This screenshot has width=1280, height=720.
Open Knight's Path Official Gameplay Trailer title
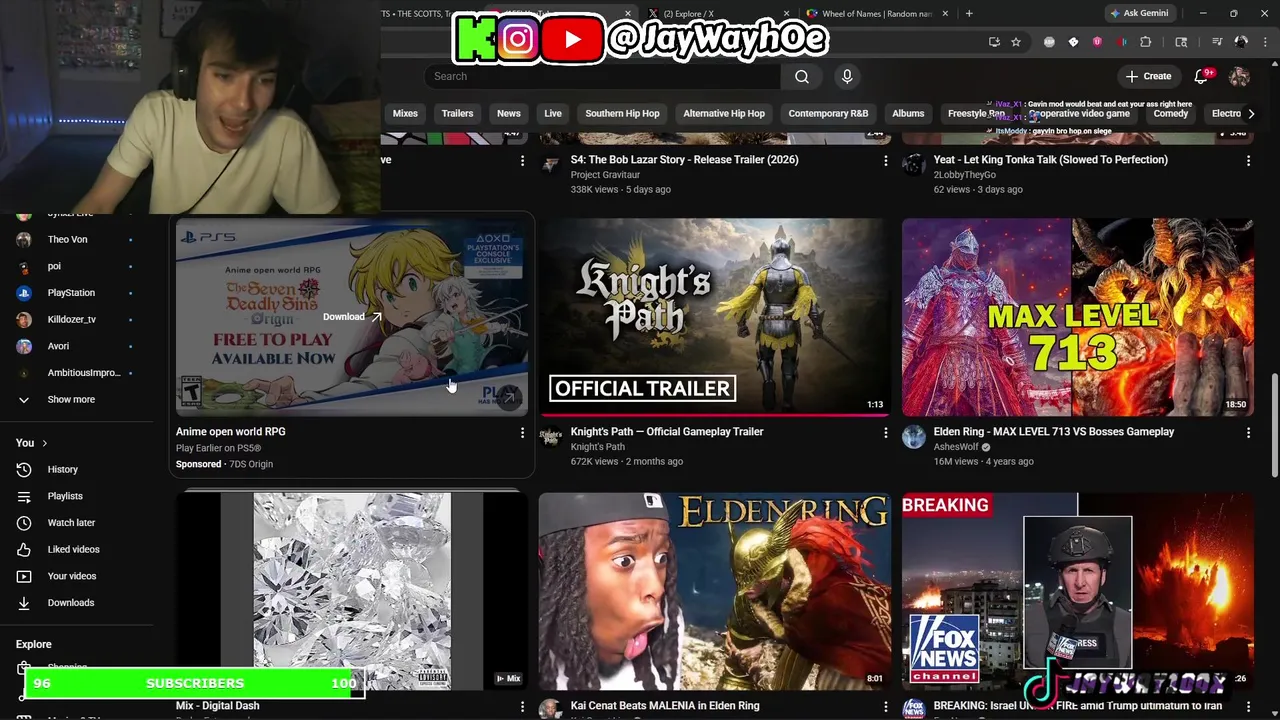(x=667, y=432)
